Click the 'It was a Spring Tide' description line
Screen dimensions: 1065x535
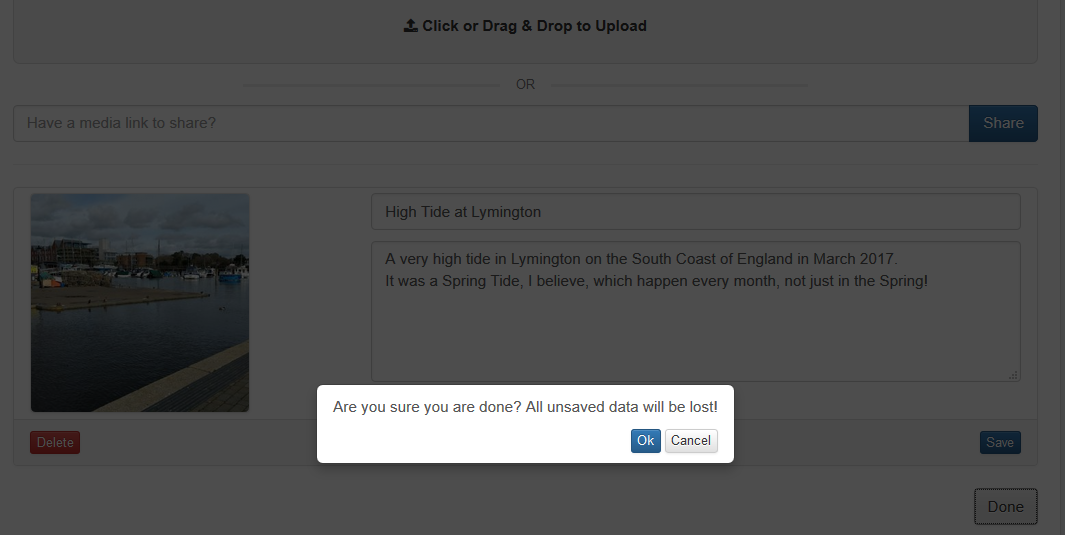(x=656, y=281)
